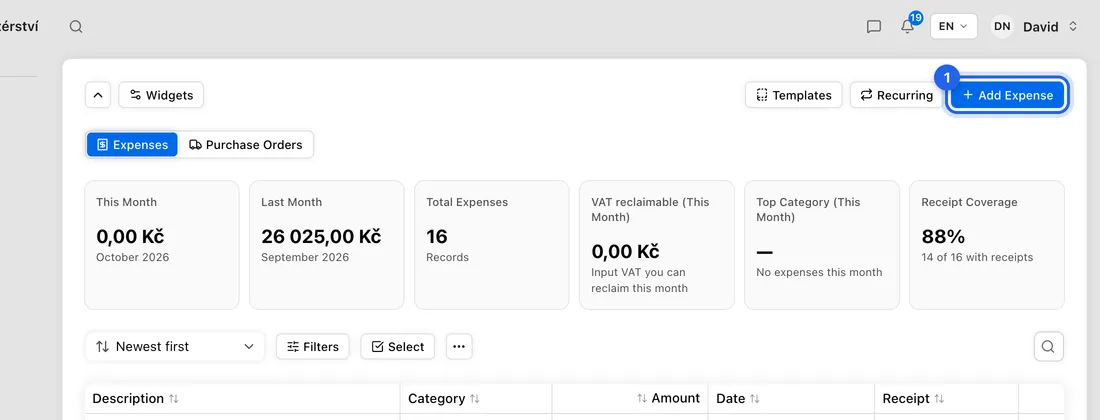This screenshot has height=420, width=1100.
Task: Click Add Expense button
Action: point(1007,95)
